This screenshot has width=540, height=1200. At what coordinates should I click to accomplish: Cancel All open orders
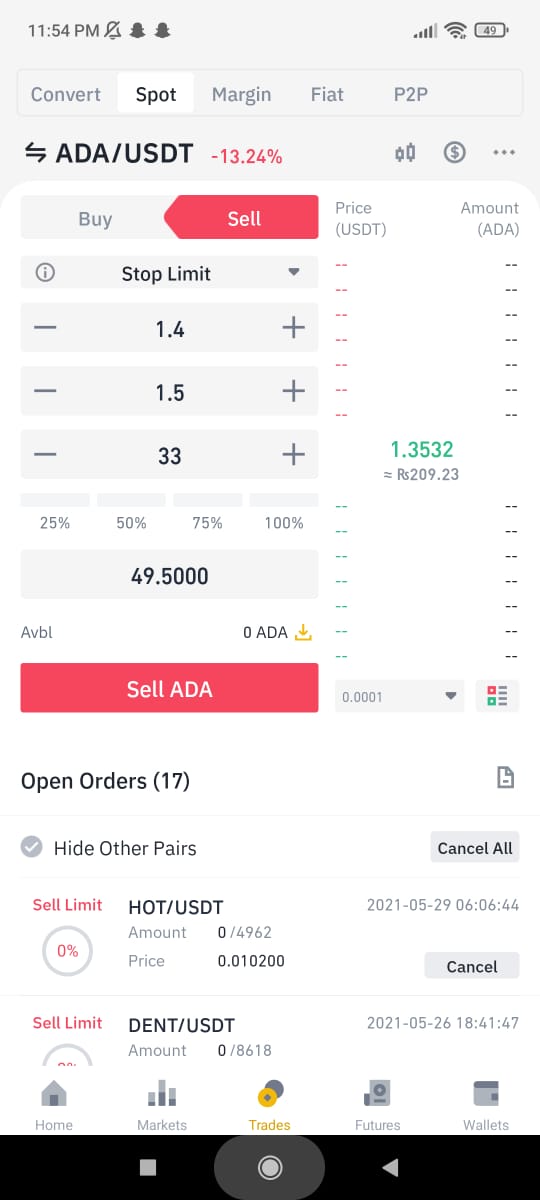point(475,848)
